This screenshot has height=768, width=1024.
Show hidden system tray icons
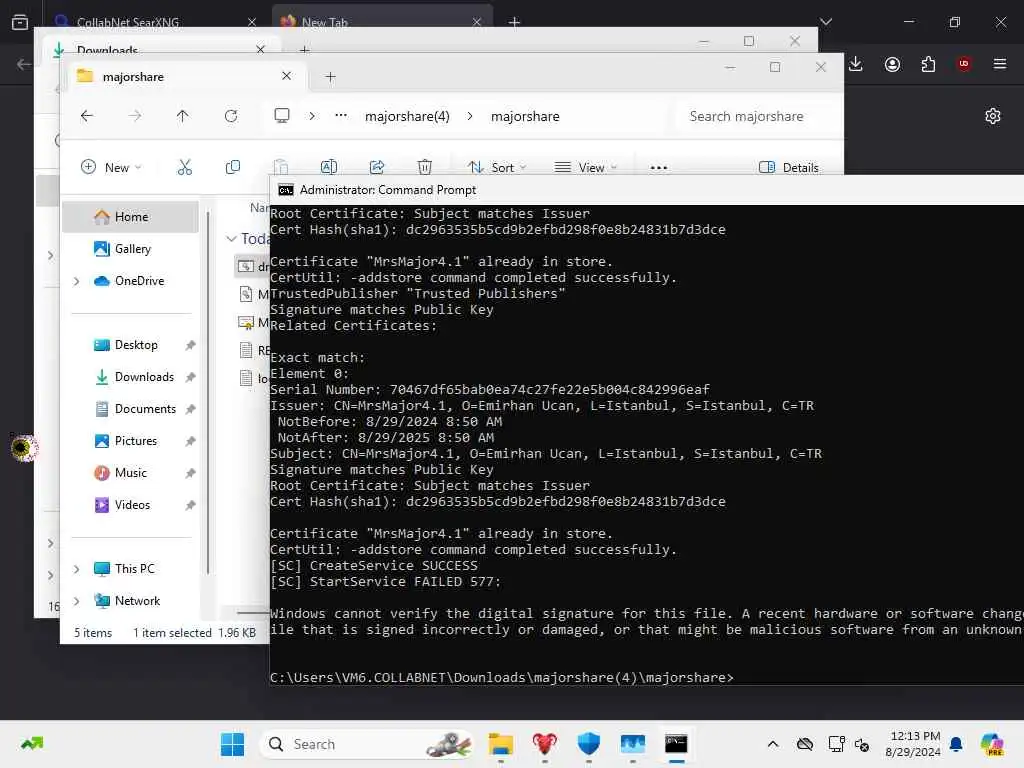click(x=773, y=744)
